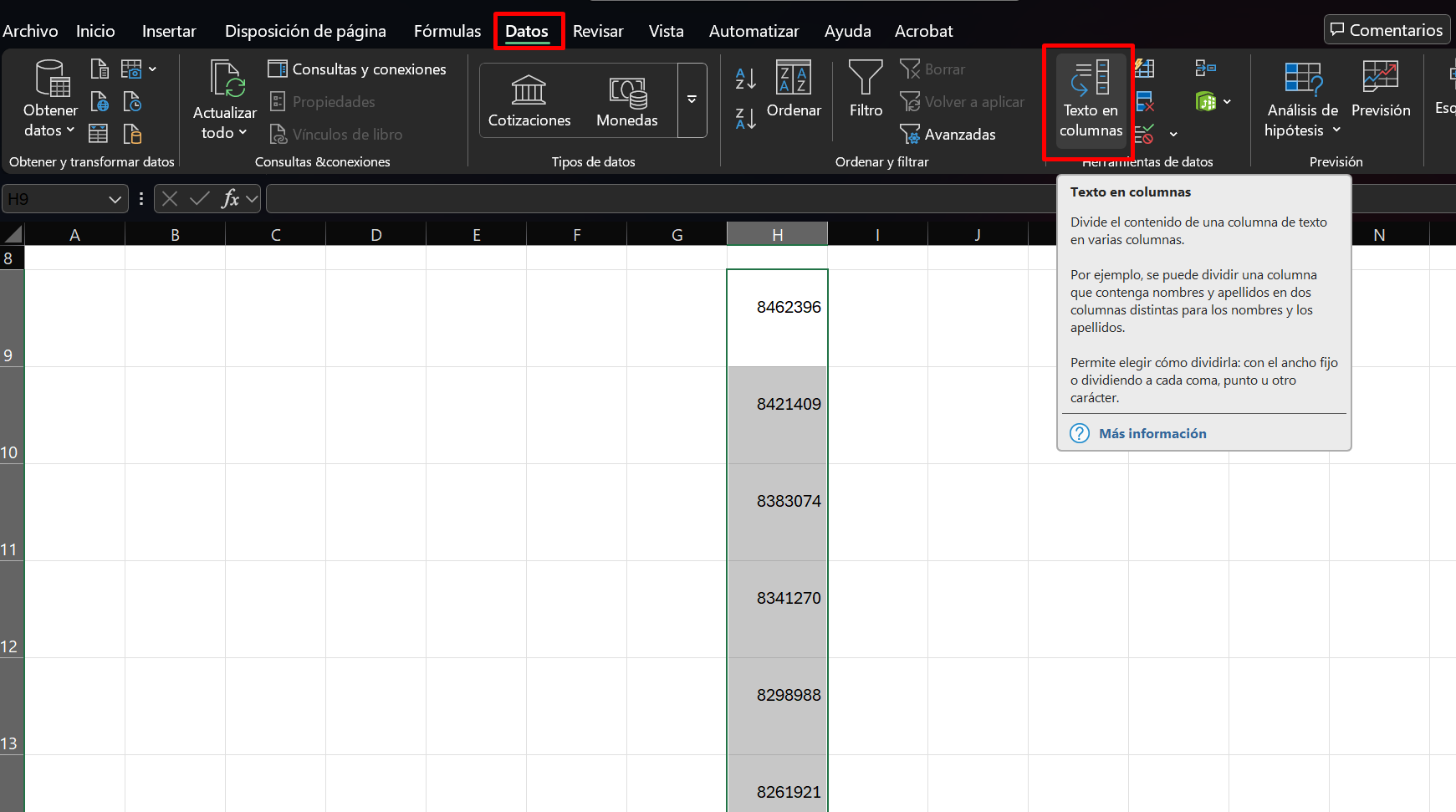Screen dimensions: 1456x812
Task: Click the Texto en columnas tool
Action: click(1091, 100)
